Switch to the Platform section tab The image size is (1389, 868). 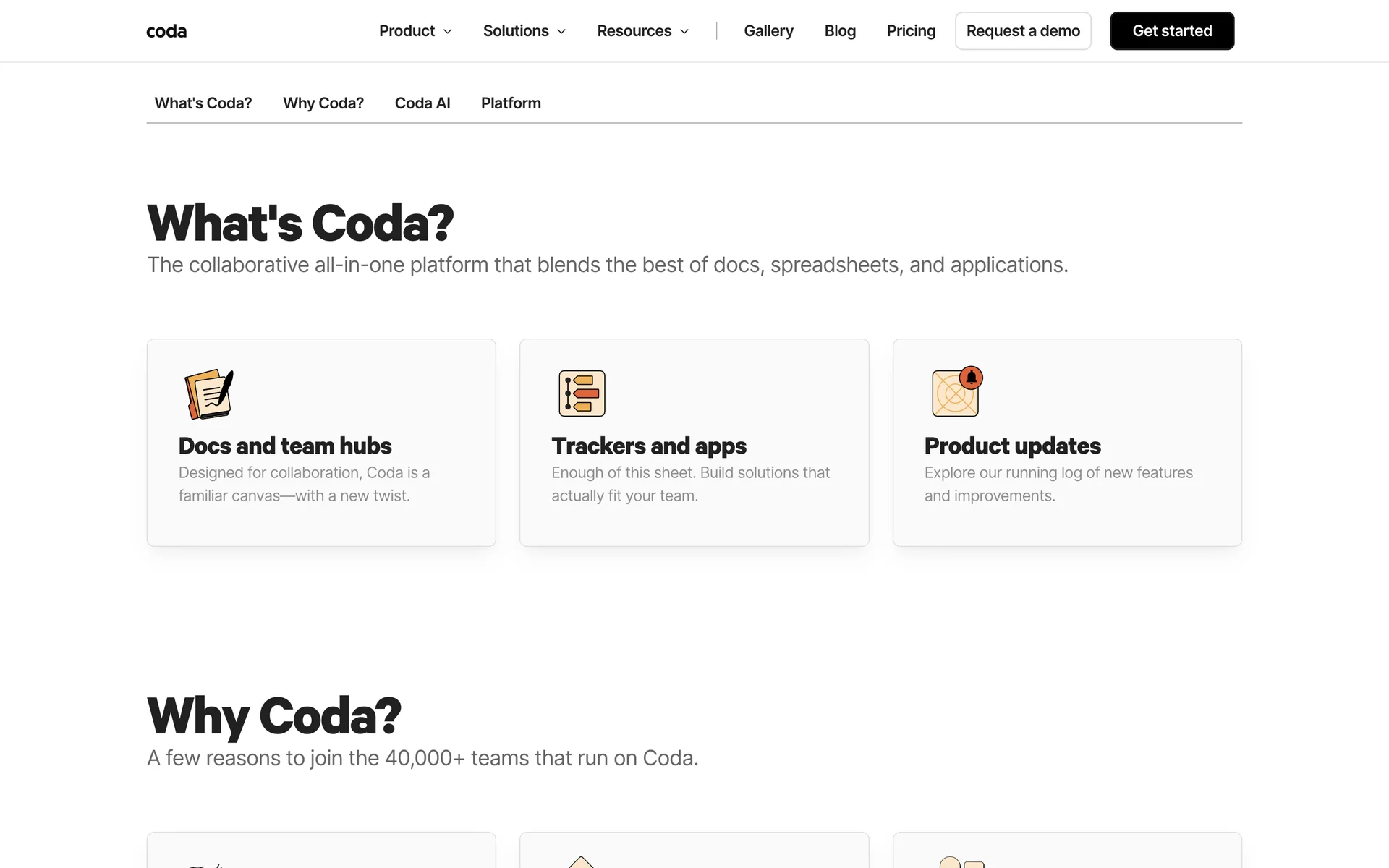(x=511, y=103)
